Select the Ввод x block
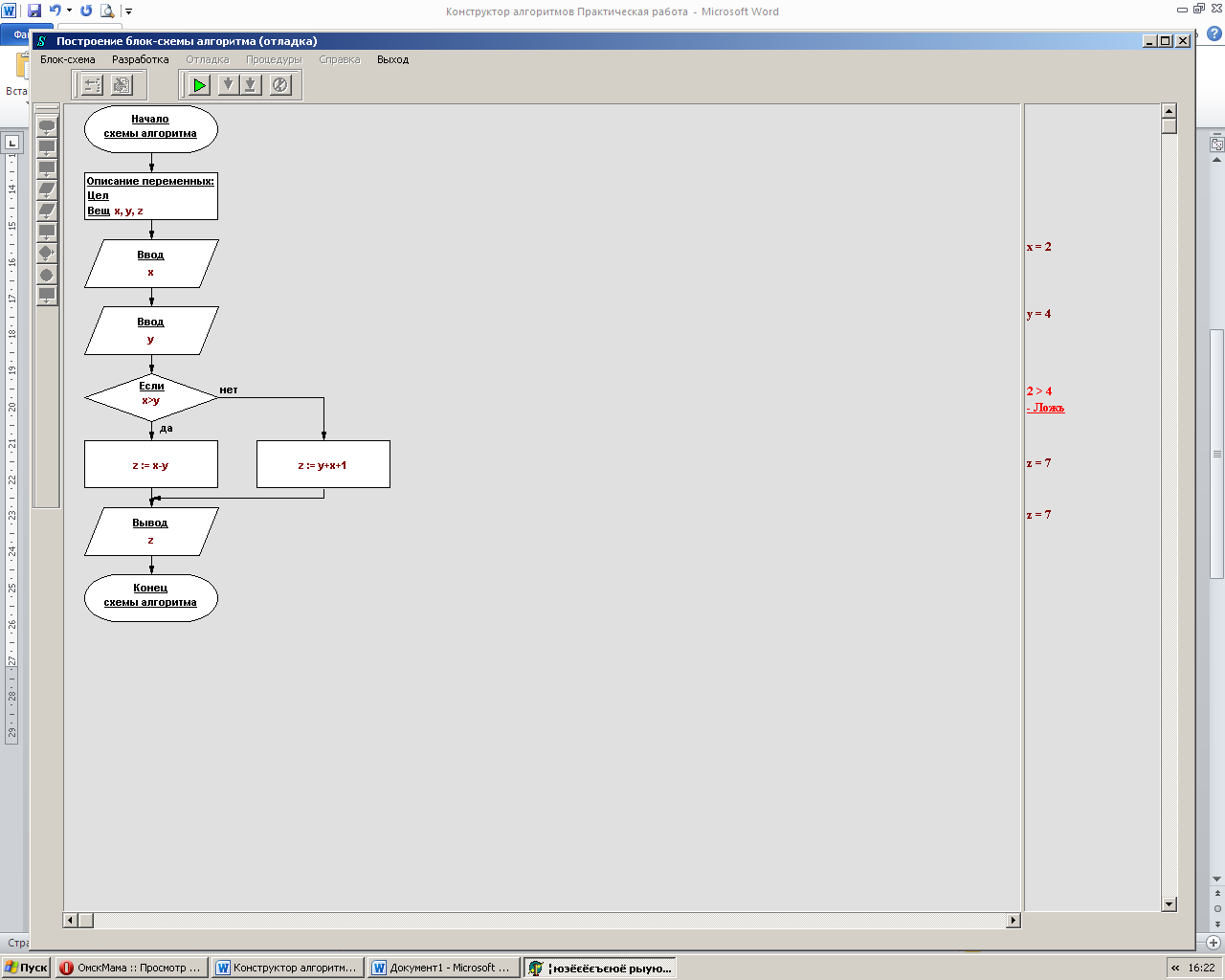The width and height of the screenshot is (1225, 980). (151, 263)
